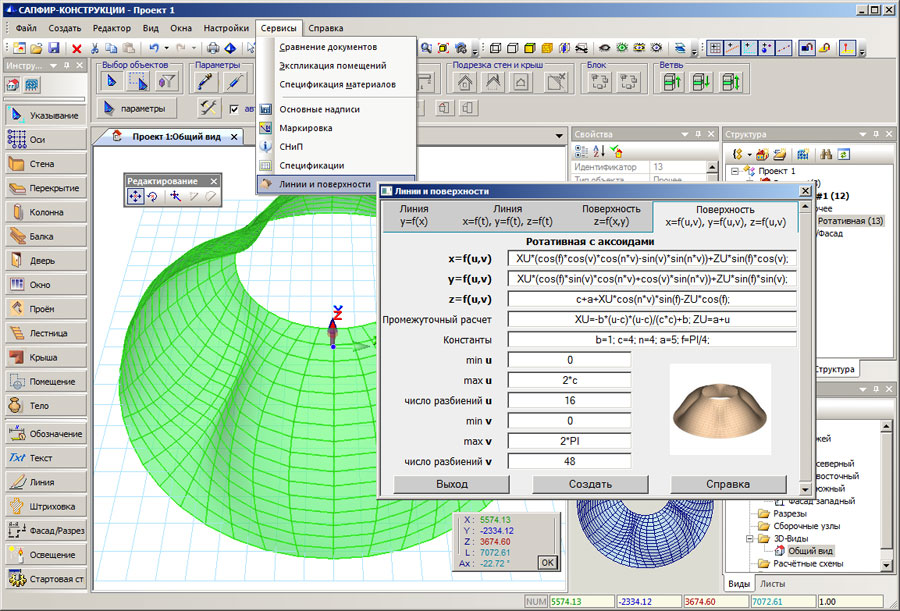Collapse the 3D-Виды folder
Viewport: 900px width, 611px height.
[749, 538]
